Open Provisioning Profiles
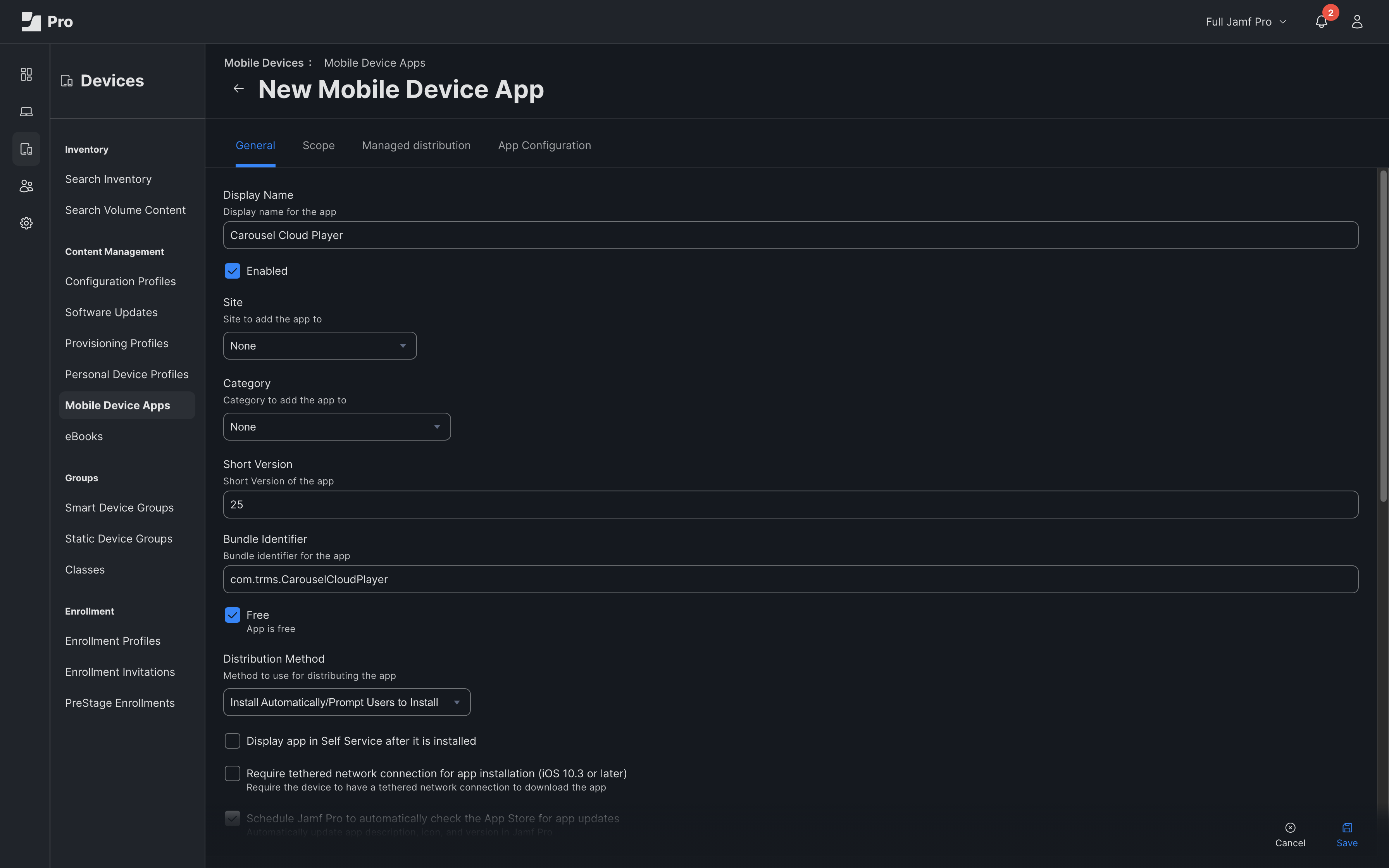The width and height of the screenshot is (1389, 868). click(117, 343)
